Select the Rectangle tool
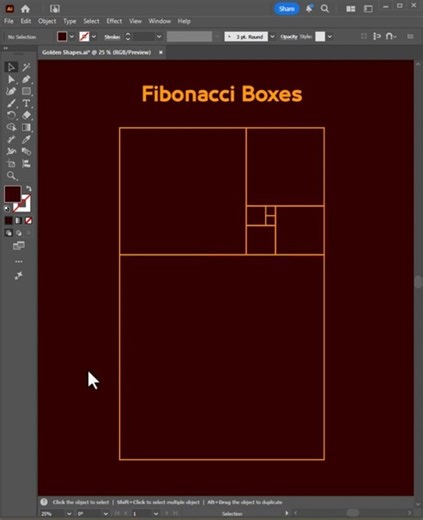Viewport: 423px width, 520px height. pos(26,91)
